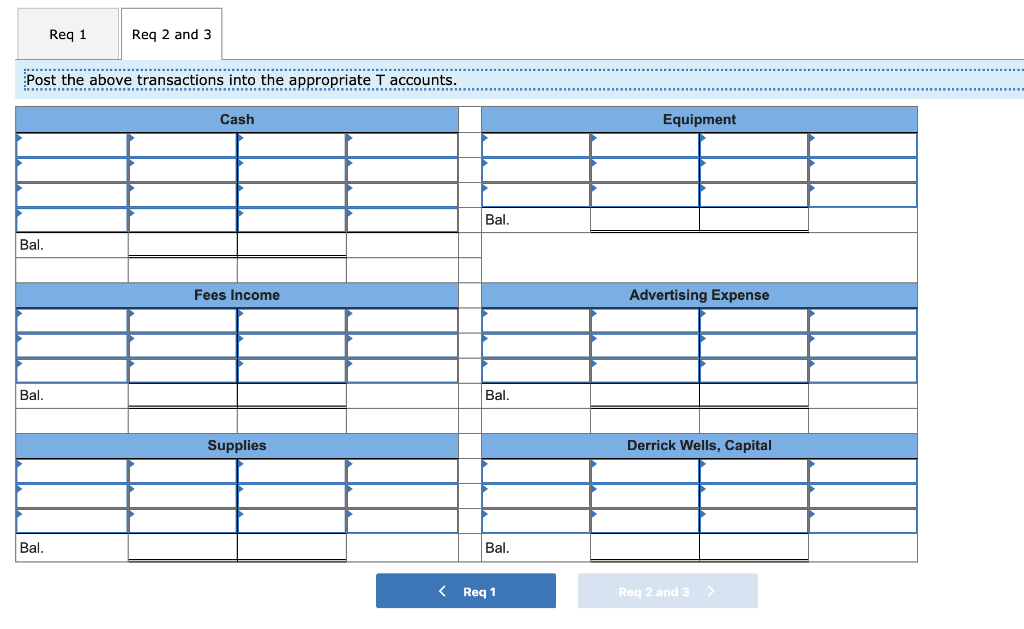Open first row, first dropdown cell under Cash
This screenshot has height=629, width=1024.
(x=72, y=145)
